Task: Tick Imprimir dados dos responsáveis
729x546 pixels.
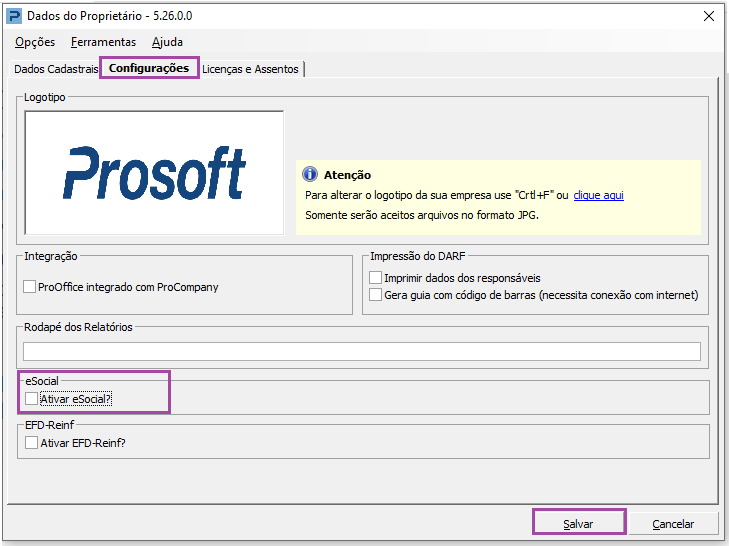Action: click(375, 278)
